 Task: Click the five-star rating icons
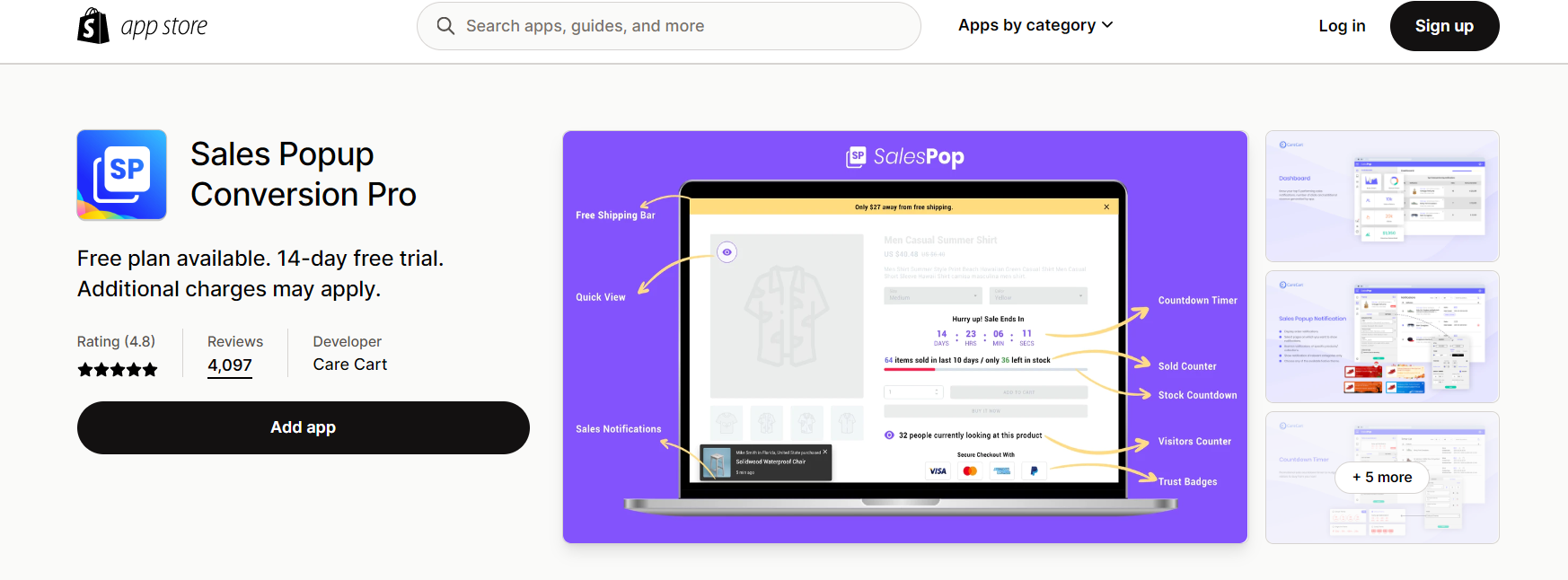click(118, 370)
